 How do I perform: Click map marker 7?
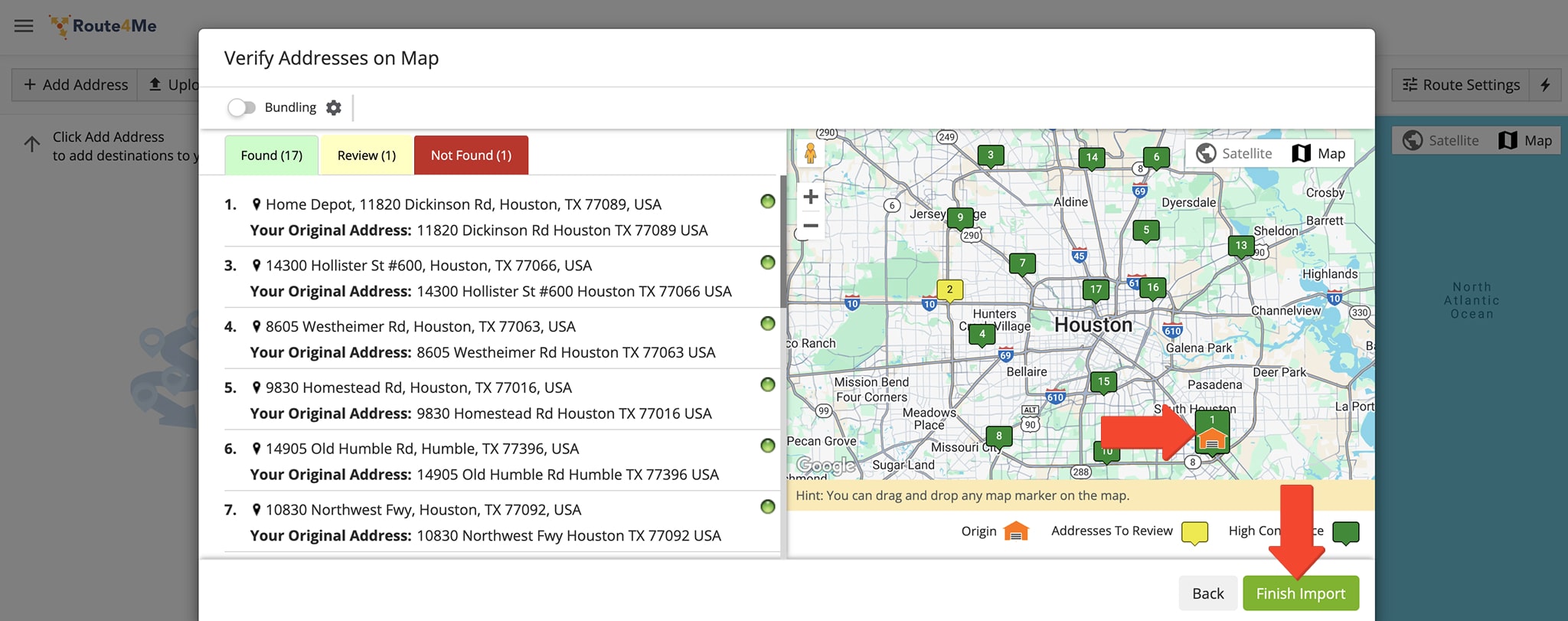click(1022, 264)
